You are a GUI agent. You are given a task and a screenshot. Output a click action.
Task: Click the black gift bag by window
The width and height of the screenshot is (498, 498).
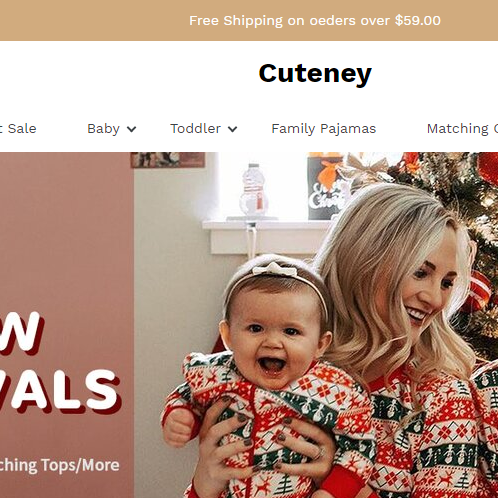click(x=326, y=188)
